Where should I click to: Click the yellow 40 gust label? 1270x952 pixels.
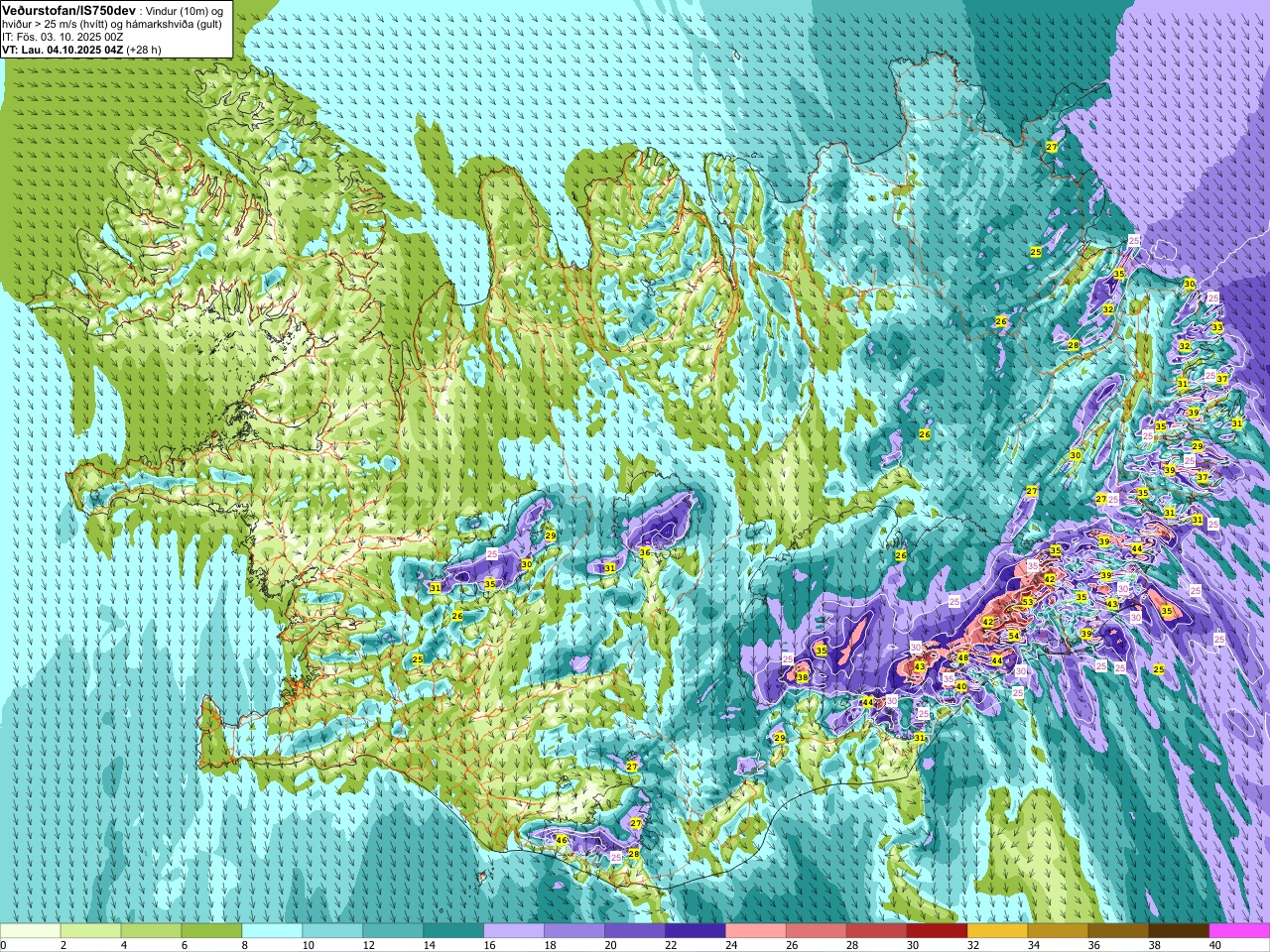click(x=960, y=686)
